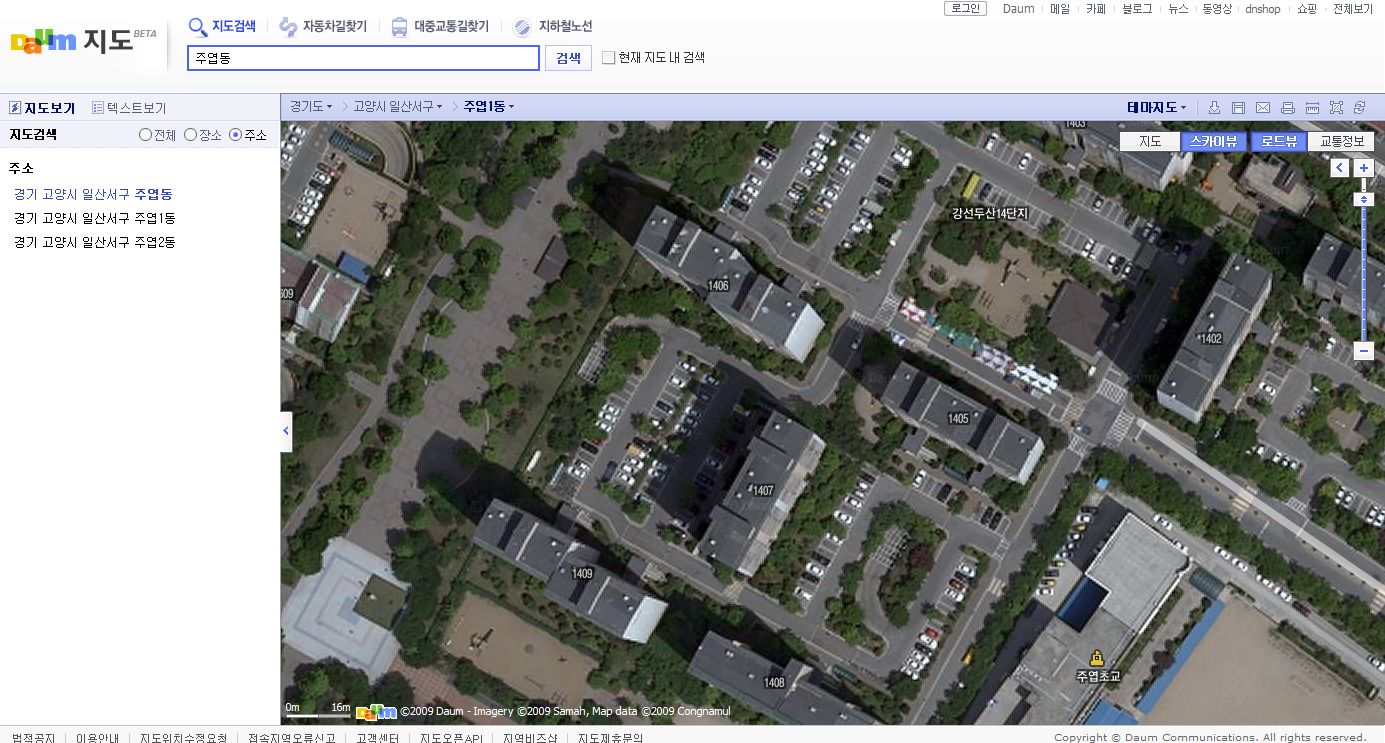Open the 자동차길찾기 driving directions tab
1385x743 pixels.
point(323,27)
